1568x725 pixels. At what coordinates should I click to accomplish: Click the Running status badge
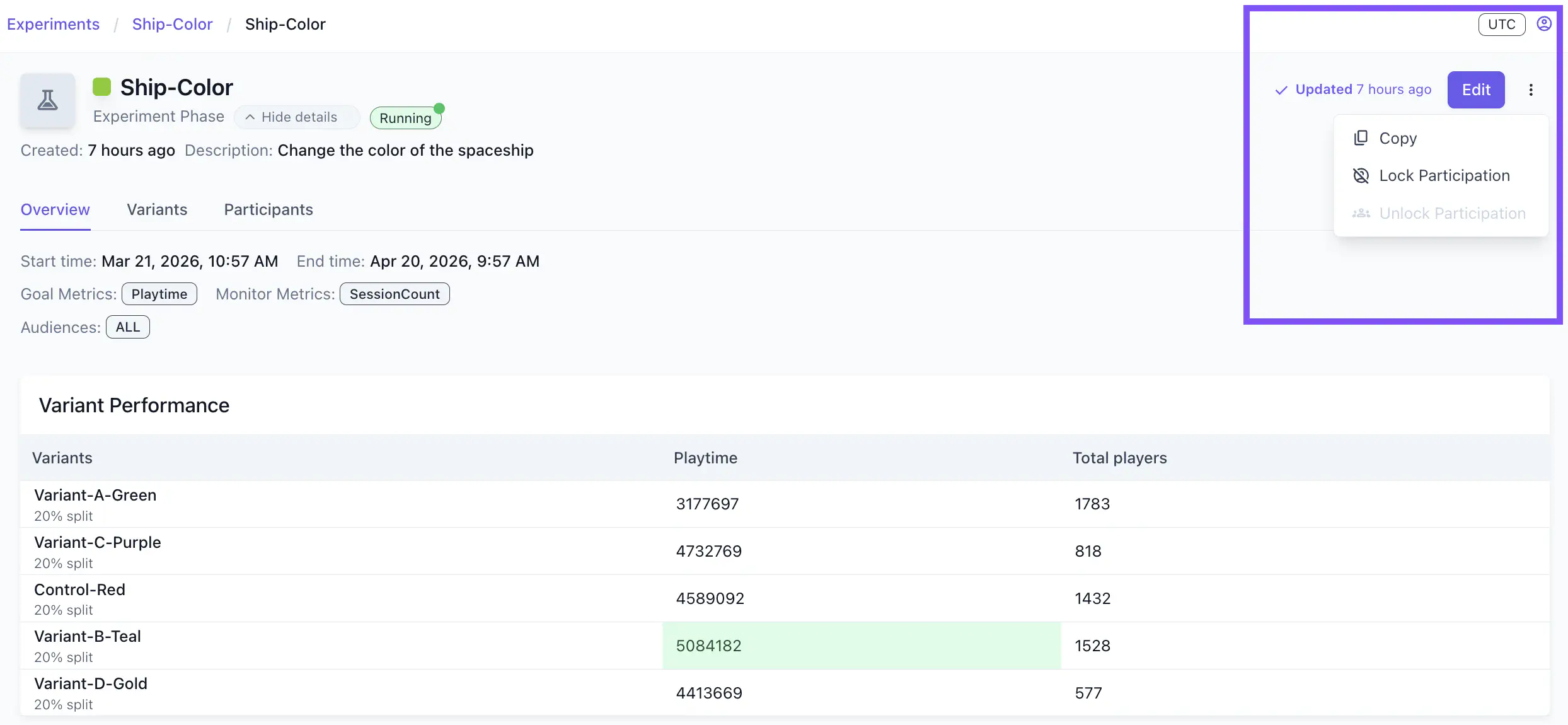(405, 118)
